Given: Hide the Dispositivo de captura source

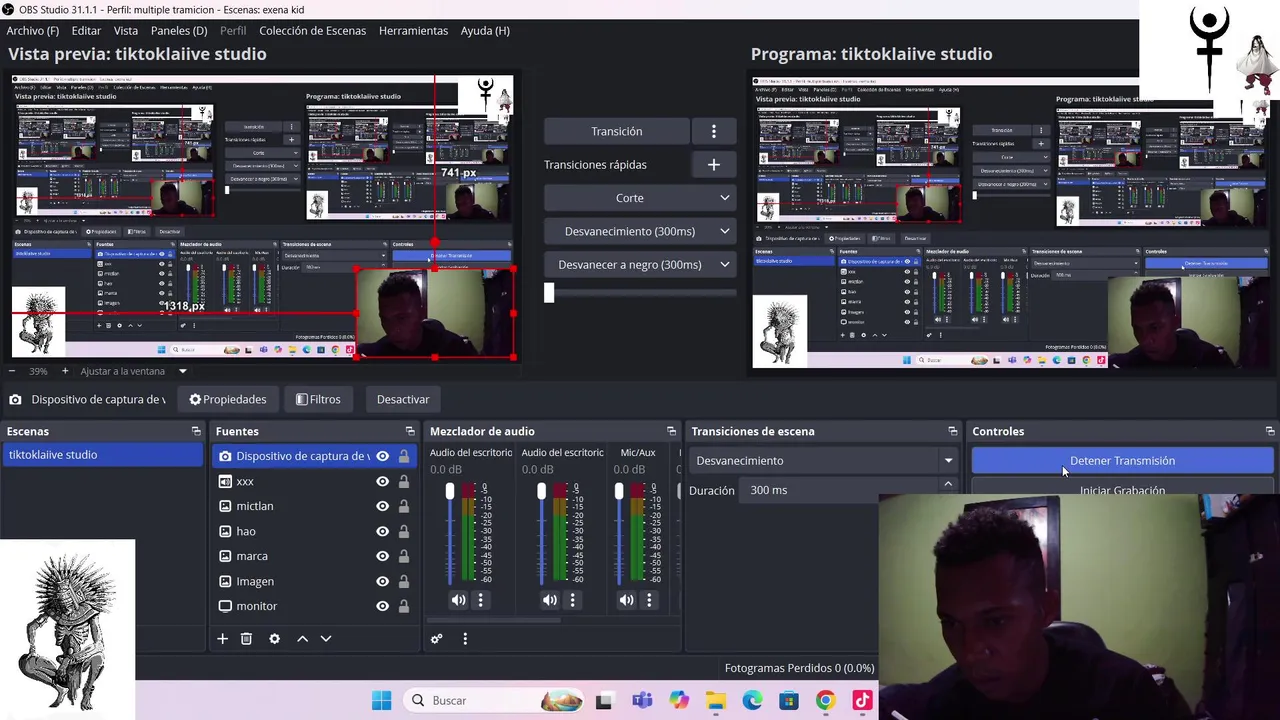Looking at the screenshot, I should pos(382,456).
